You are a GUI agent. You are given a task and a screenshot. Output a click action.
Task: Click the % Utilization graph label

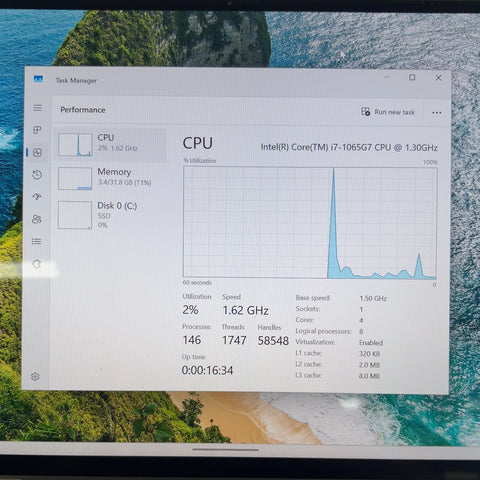tap(200, 161)
